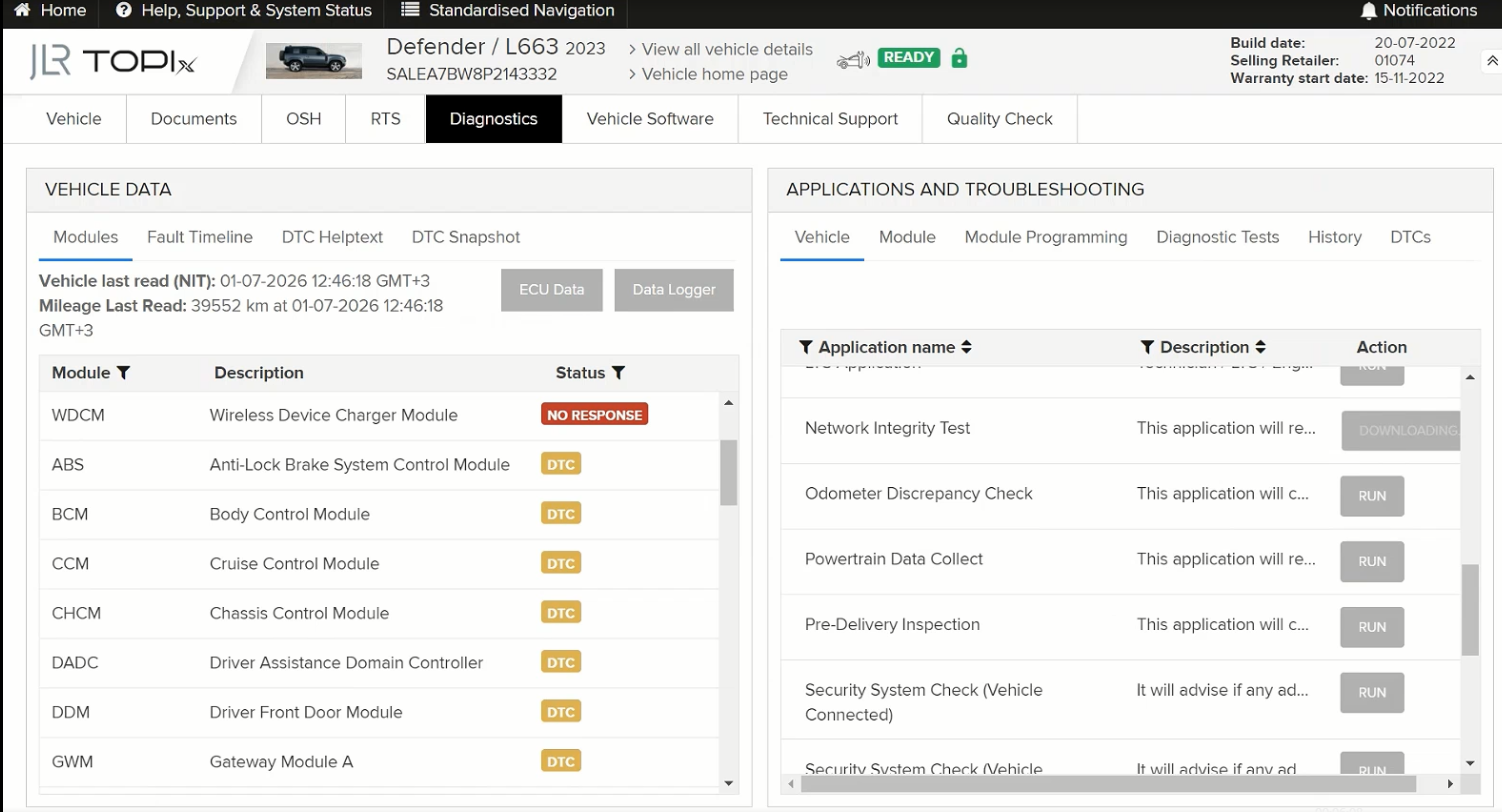This screenshot has height=812, width=1502.
Task: Select the Modules sub-tab
Action: 86,238
